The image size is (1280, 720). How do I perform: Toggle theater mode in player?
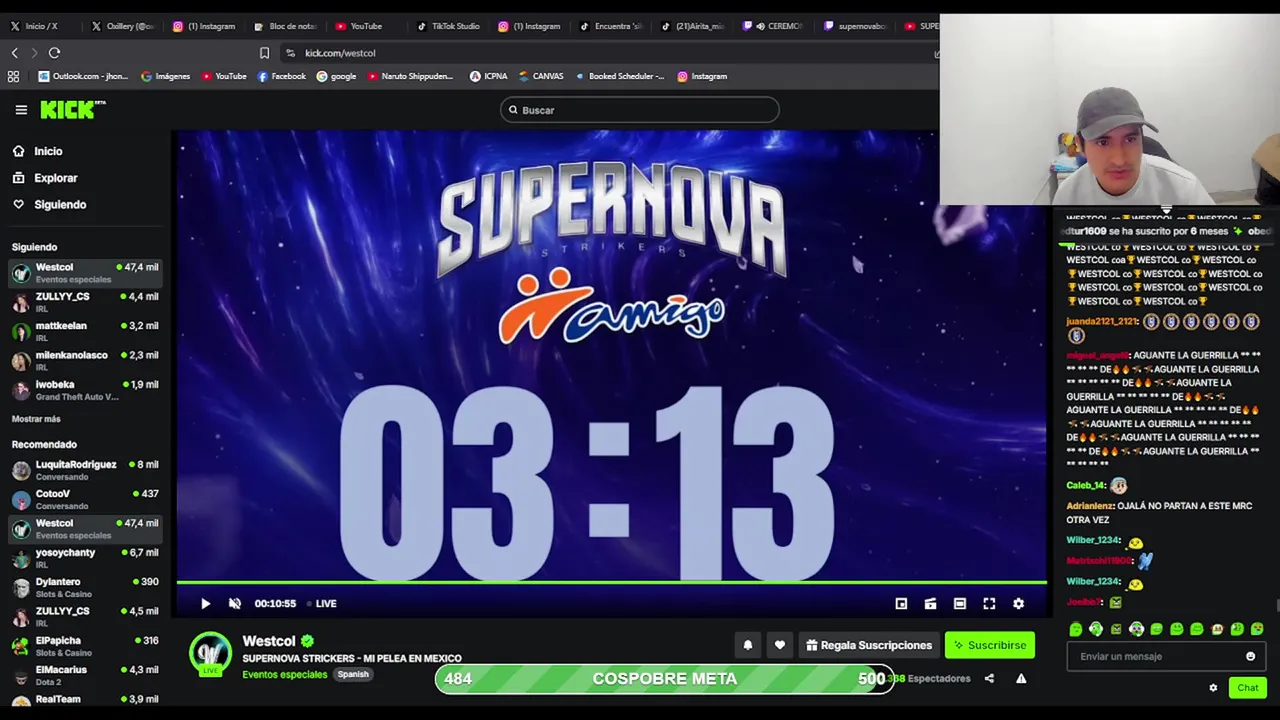[960, 603]
